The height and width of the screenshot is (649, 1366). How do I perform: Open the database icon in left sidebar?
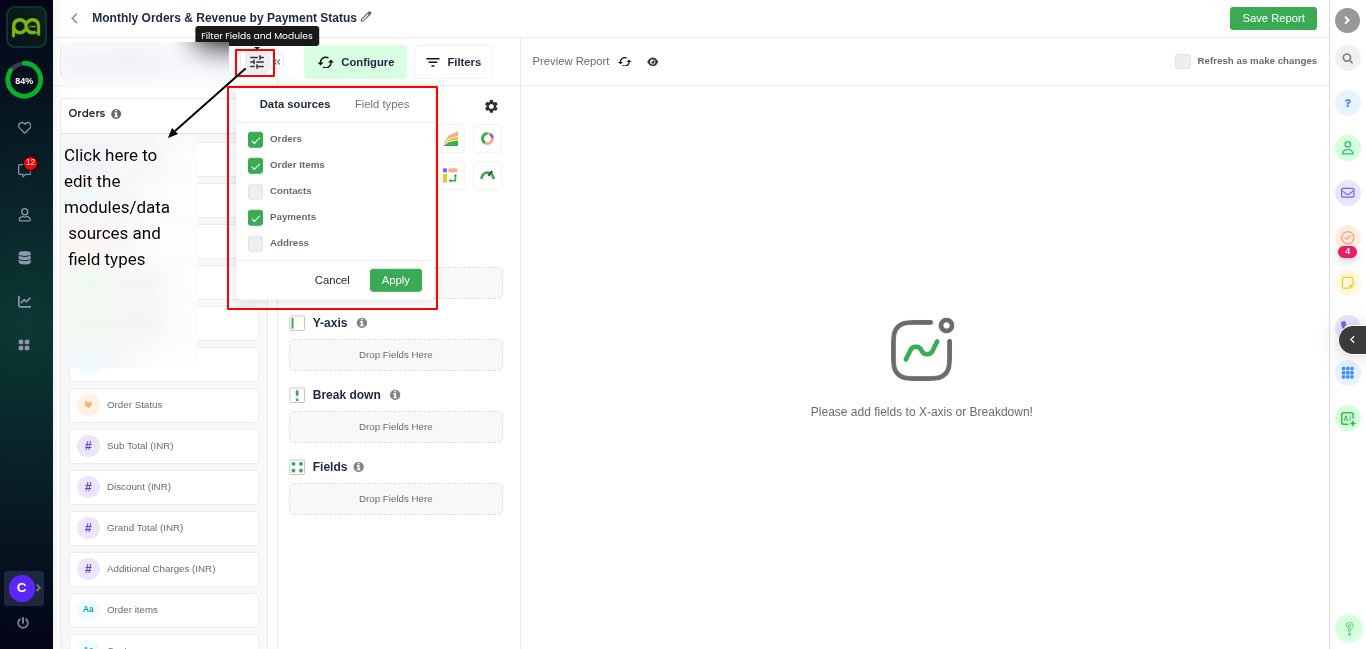tap(24, 258)
